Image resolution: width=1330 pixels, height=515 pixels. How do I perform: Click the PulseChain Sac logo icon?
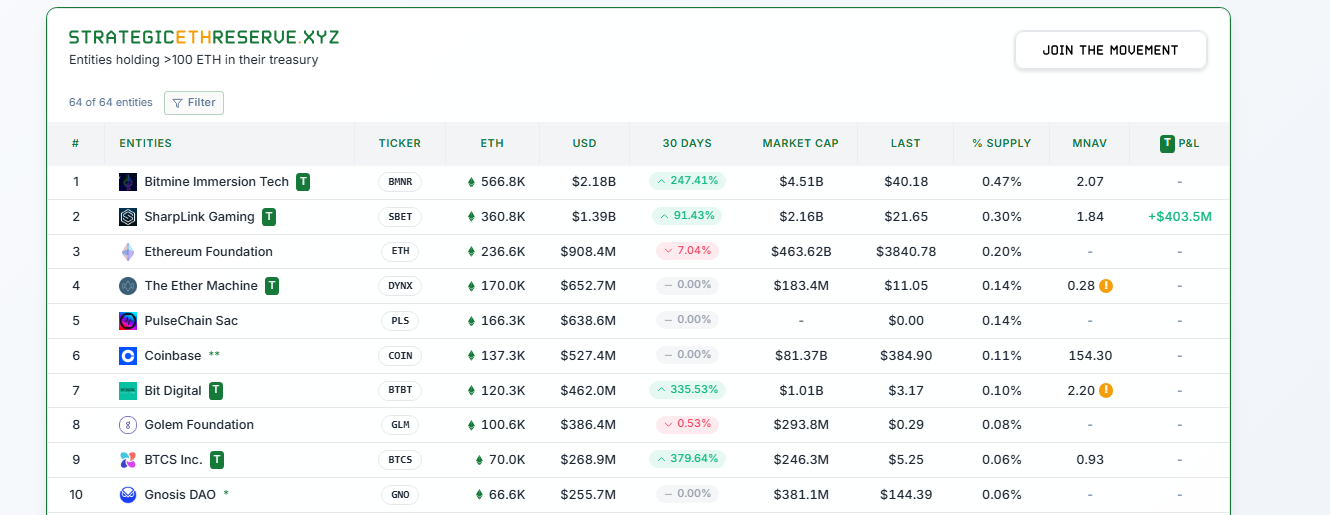tap(128, 321)
